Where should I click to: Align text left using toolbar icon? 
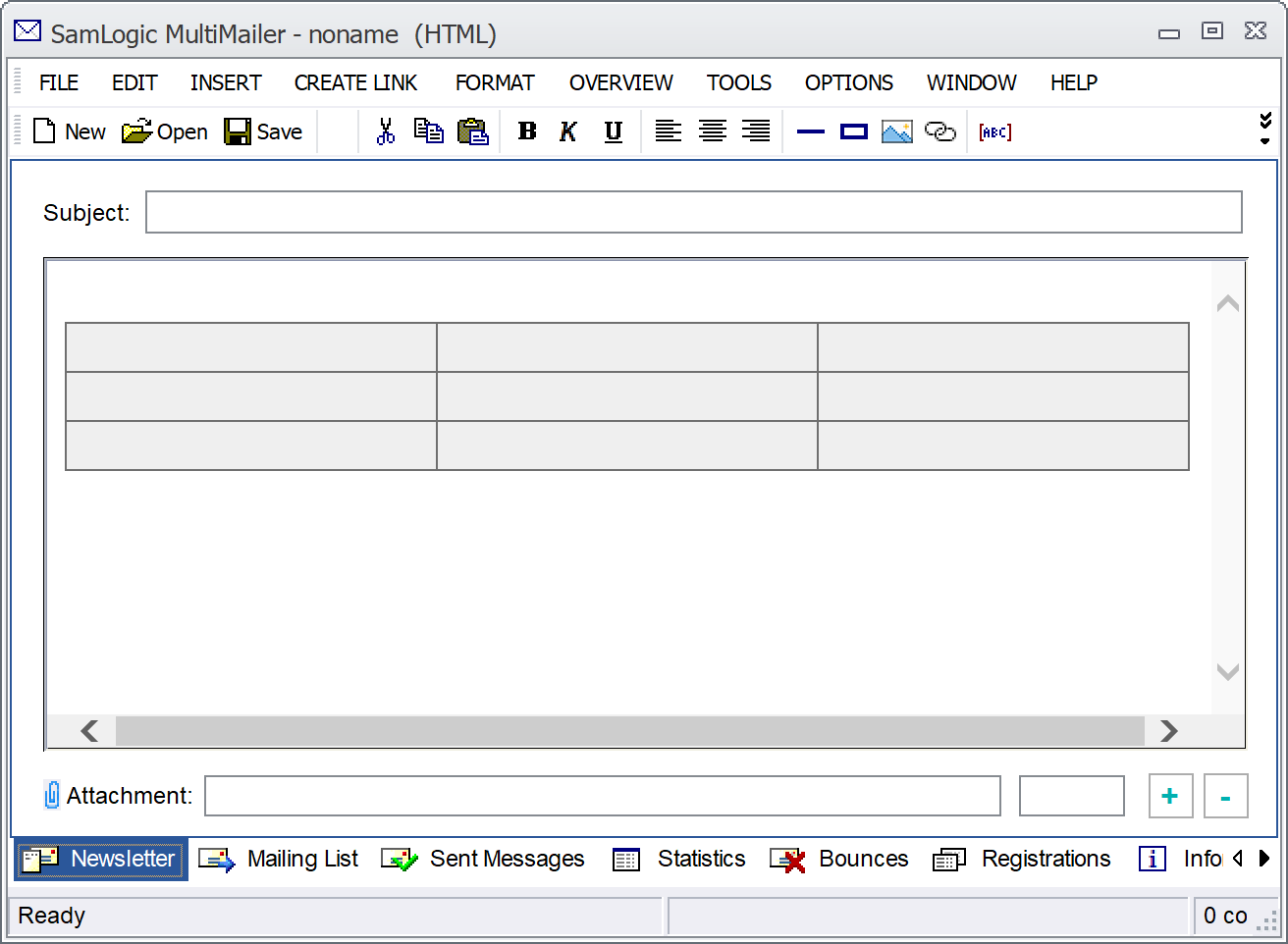click(669, 131)
